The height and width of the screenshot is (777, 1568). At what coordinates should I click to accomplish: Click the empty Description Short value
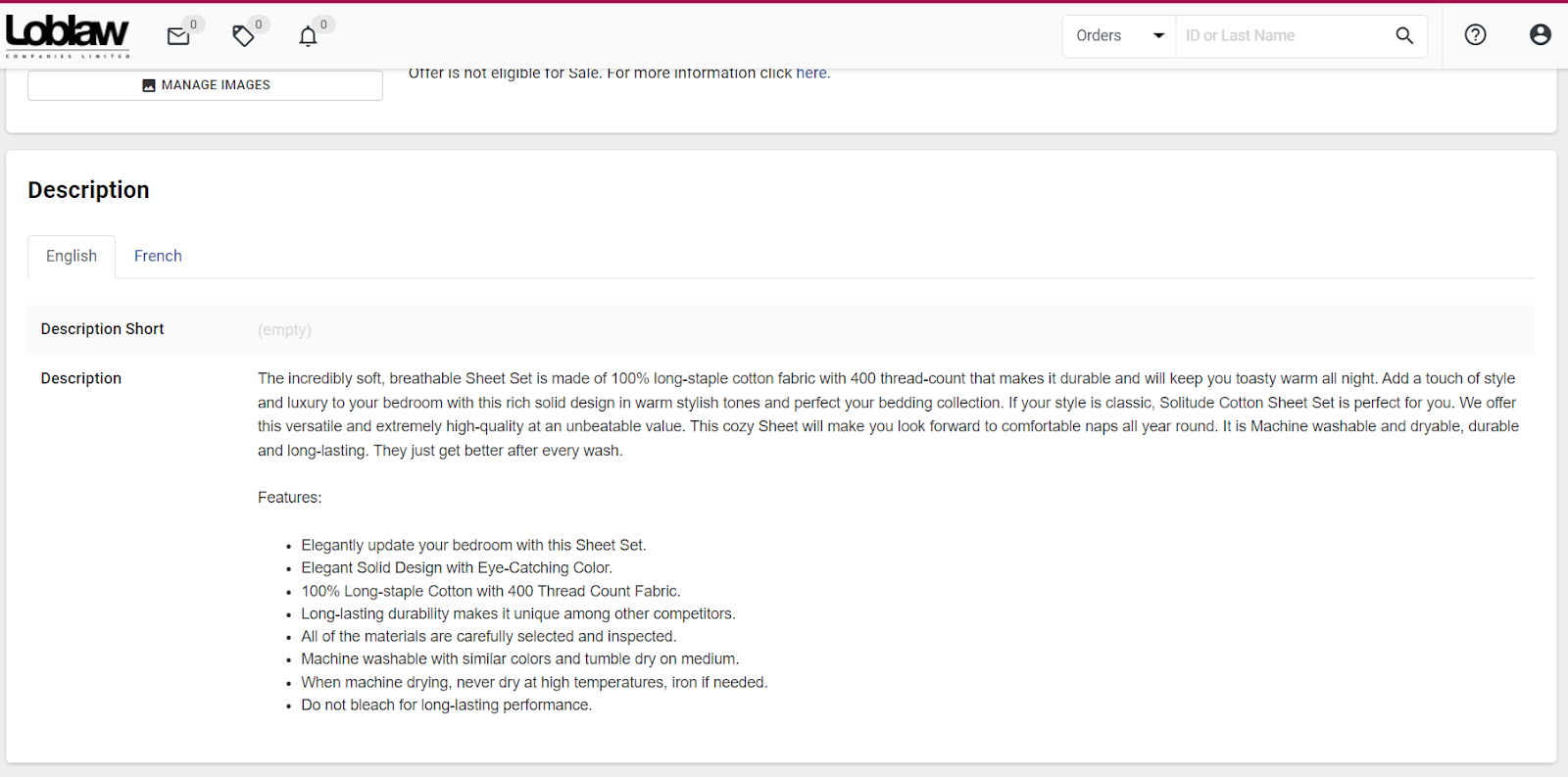pos(284,330)
